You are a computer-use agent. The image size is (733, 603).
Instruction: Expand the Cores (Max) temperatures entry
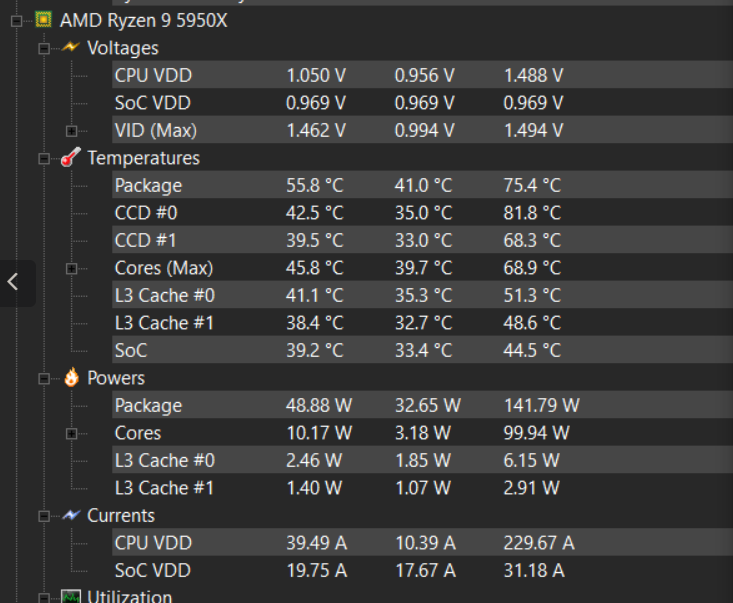coord(72,268)
